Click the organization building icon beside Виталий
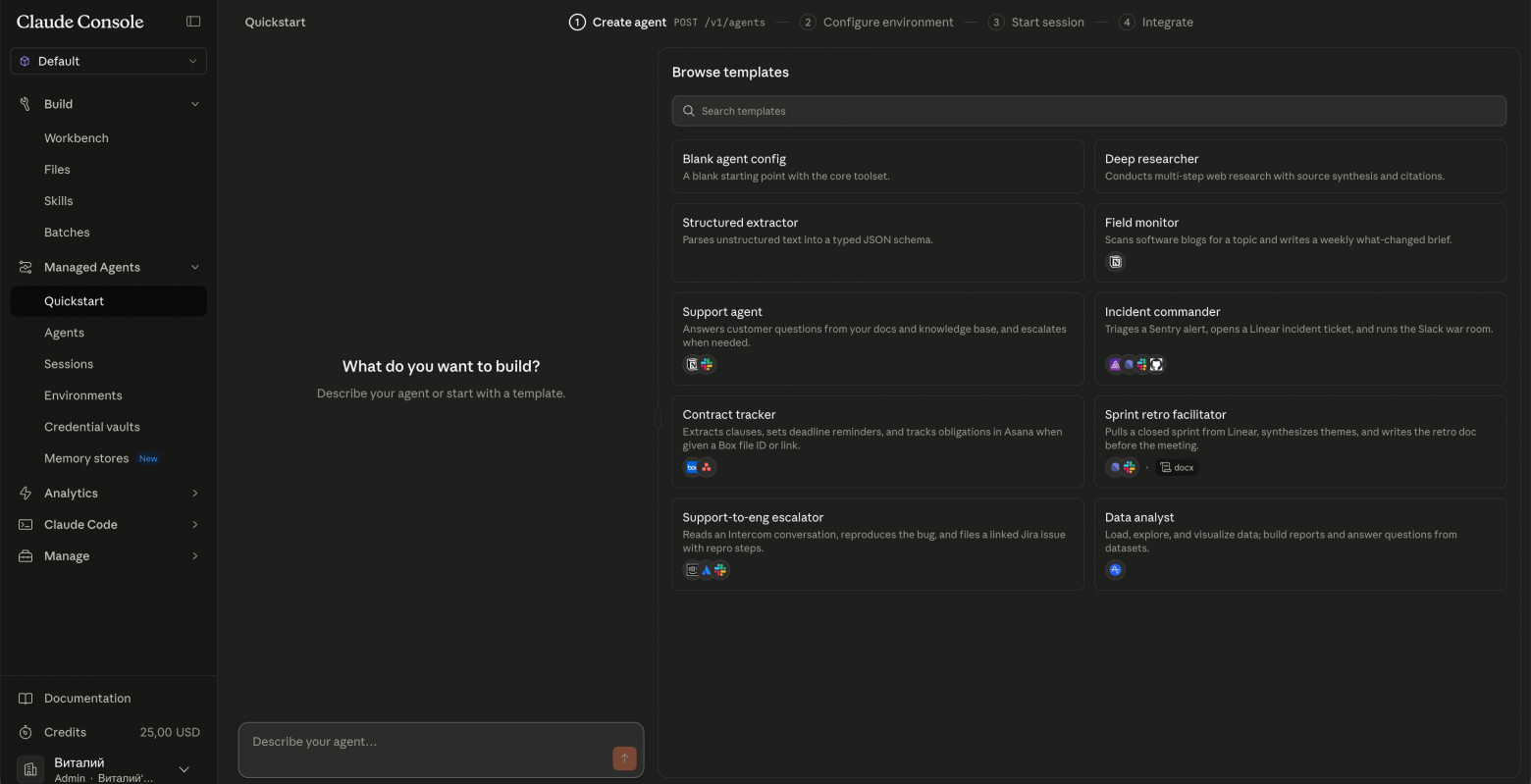This screenshot has width=1531, height=784. pyautogui.click(x=30, y=769)
